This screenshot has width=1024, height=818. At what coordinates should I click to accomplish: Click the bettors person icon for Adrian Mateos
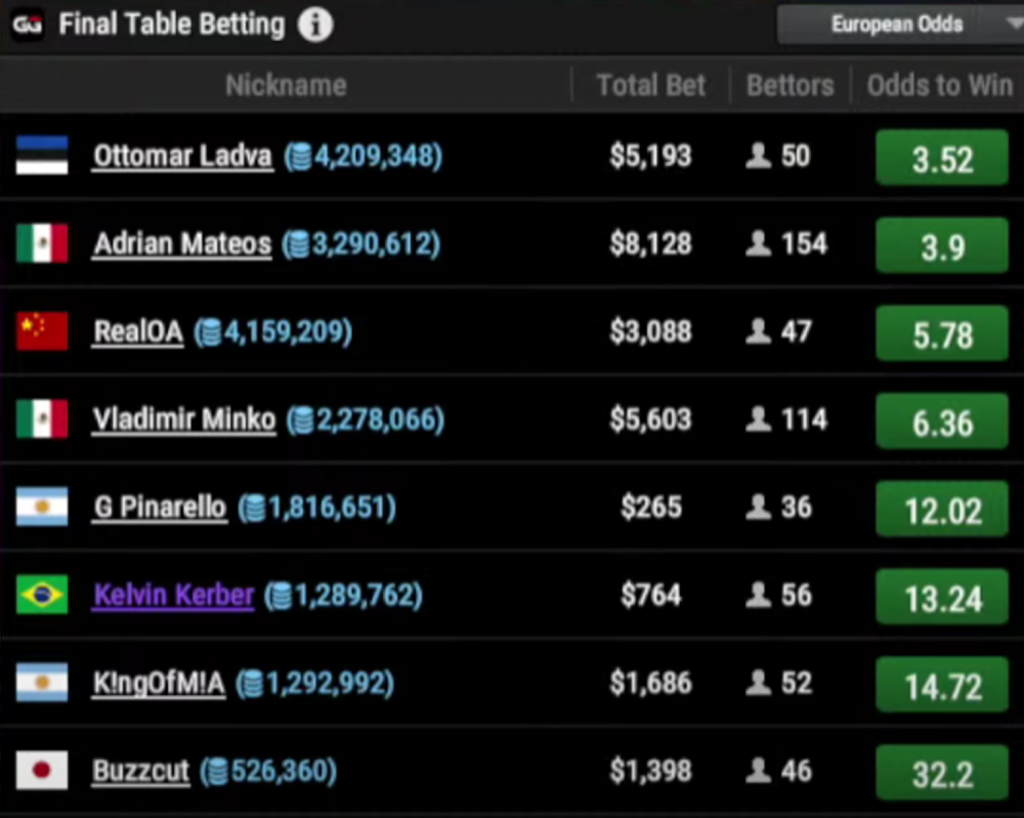(x=759, y=244)
